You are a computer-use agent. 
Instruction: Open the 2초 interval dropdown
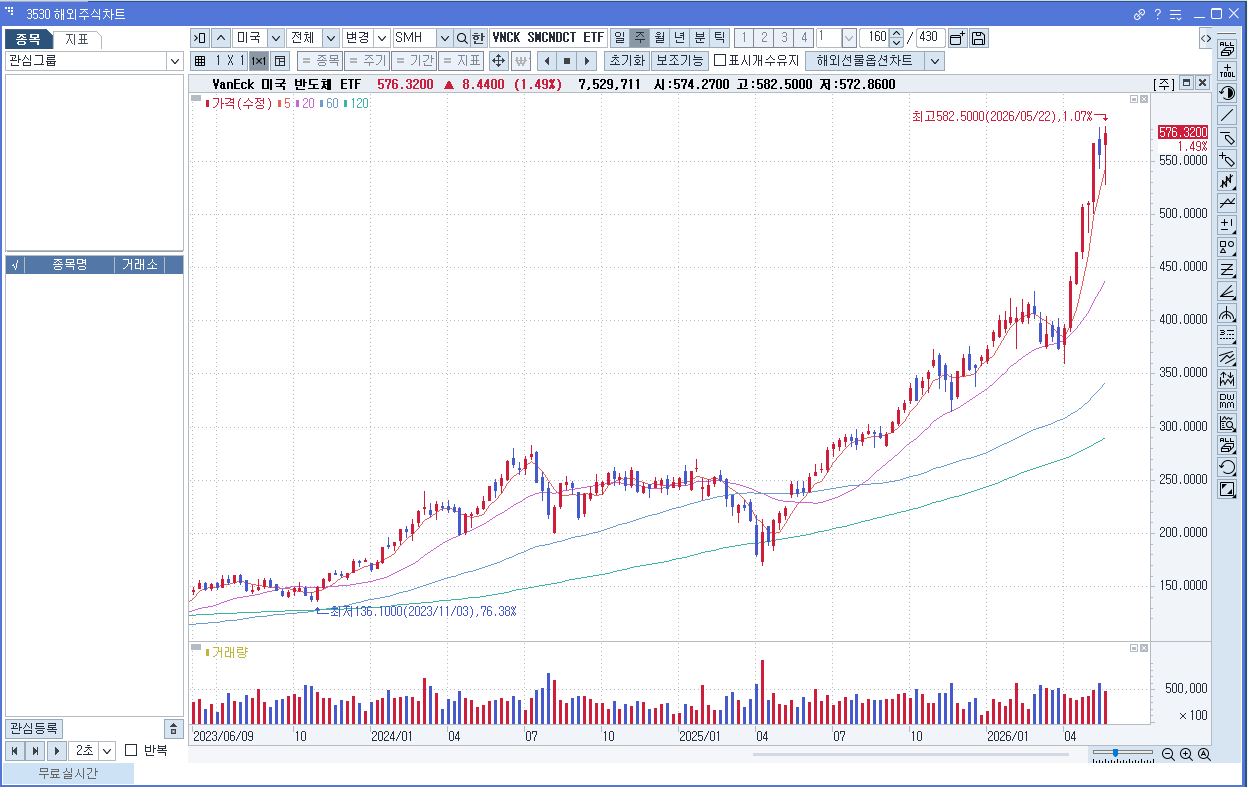coord(107,750)
